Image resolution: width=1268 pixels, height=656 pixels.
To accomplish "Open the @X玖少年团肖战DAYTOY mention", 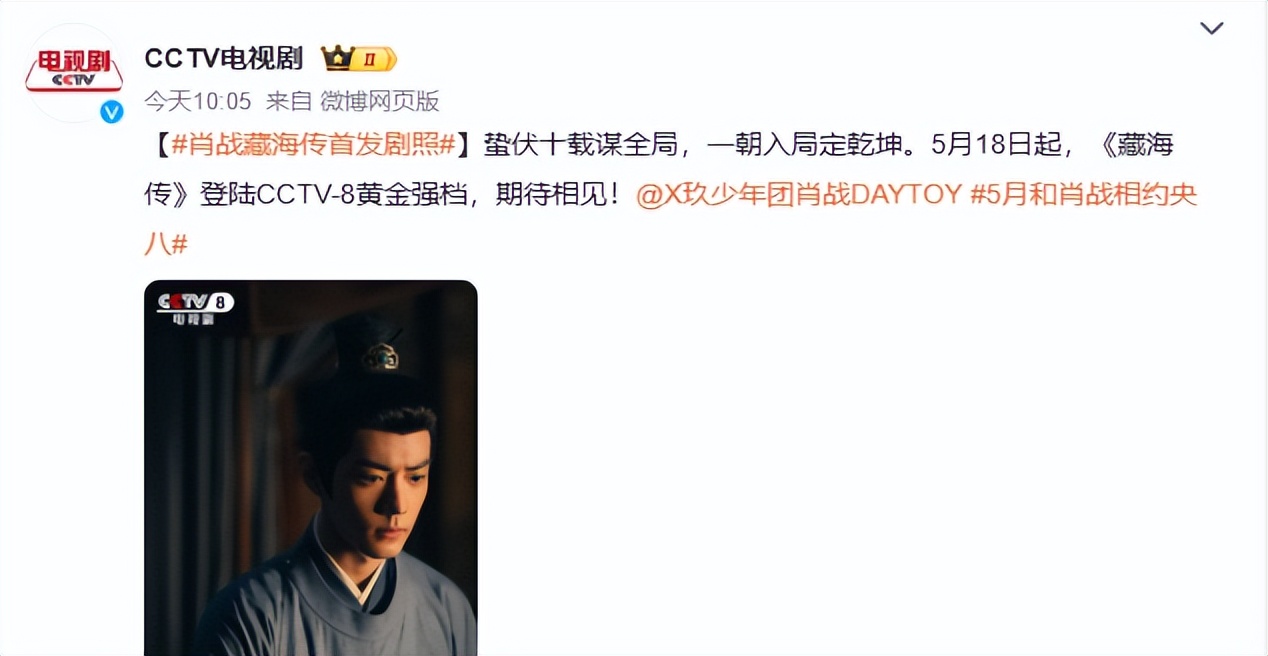I will click(798, 194).
